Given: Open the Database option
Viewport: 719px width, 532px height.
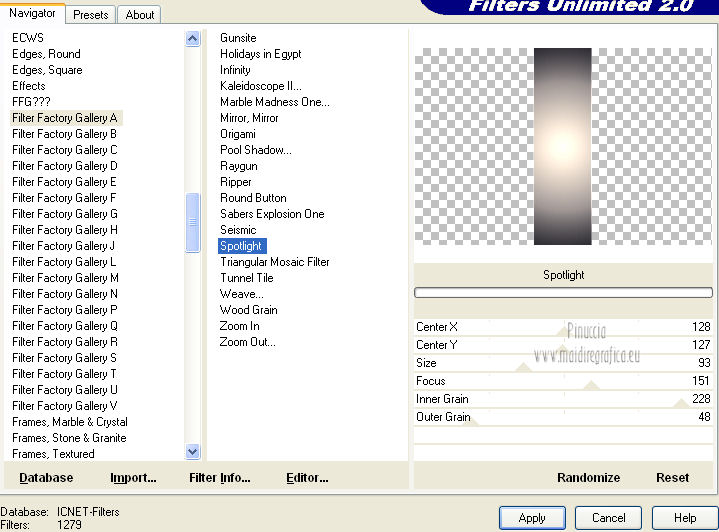Looking at the screenshot, I should 46,477.
